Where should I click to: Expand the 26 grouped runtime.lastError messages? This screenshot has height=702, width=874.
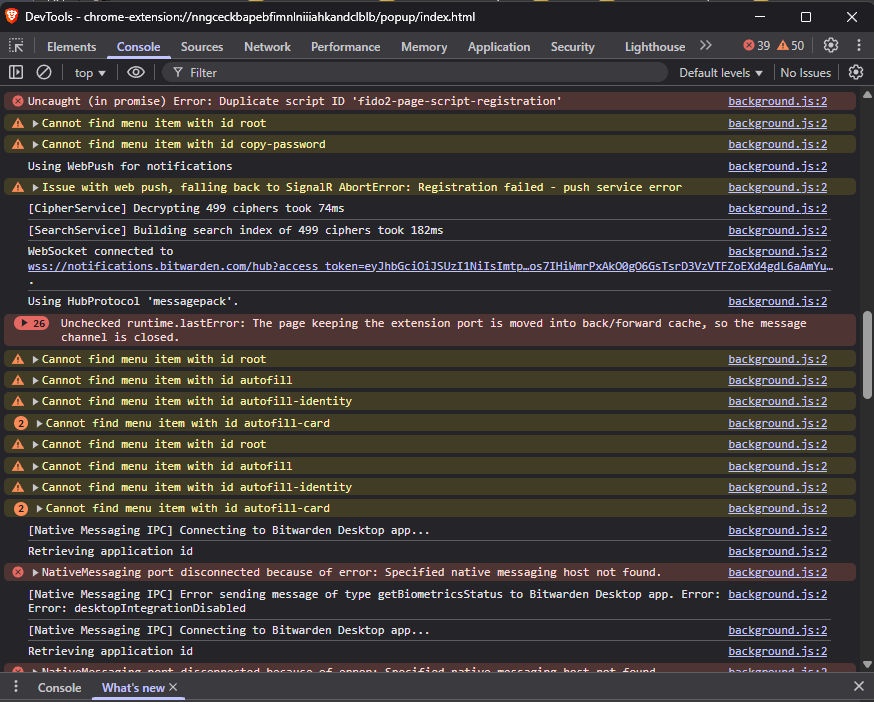(31, 323)
